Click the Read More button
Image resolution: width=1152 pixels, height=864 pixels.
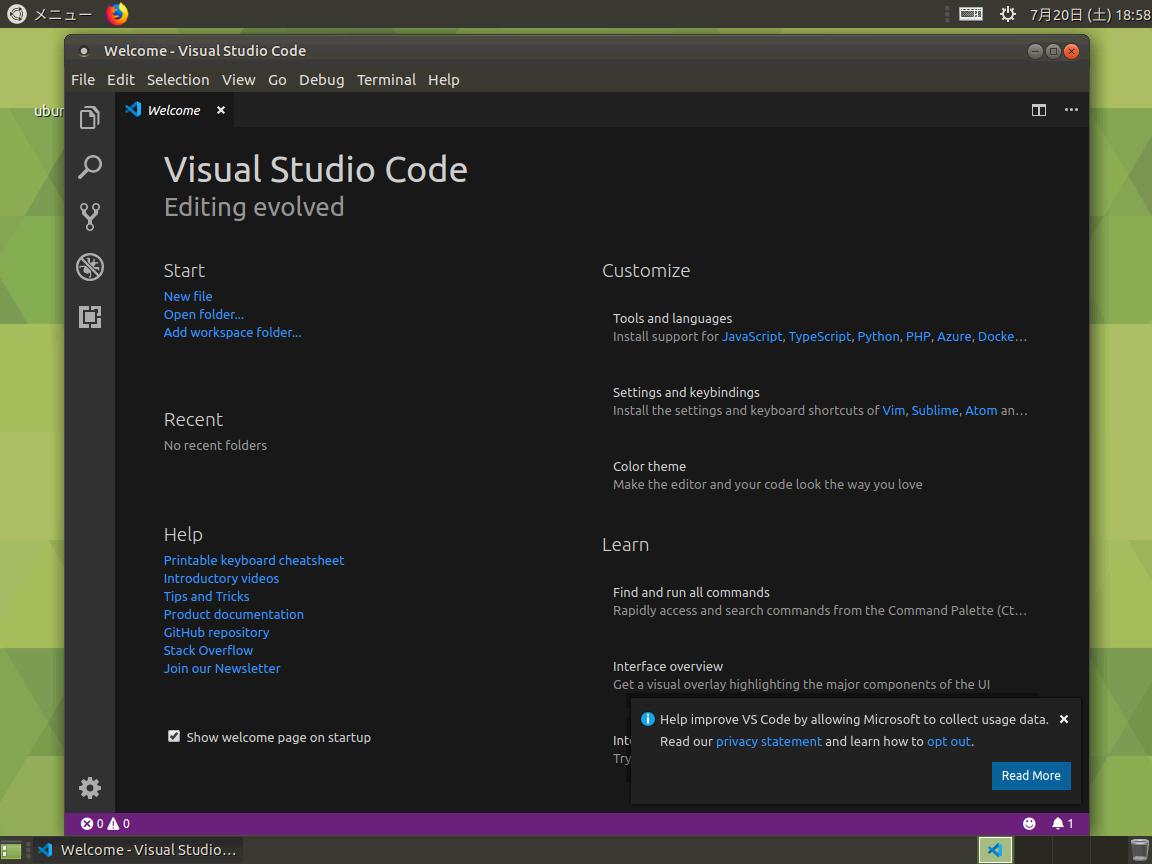pos(1031,776)
